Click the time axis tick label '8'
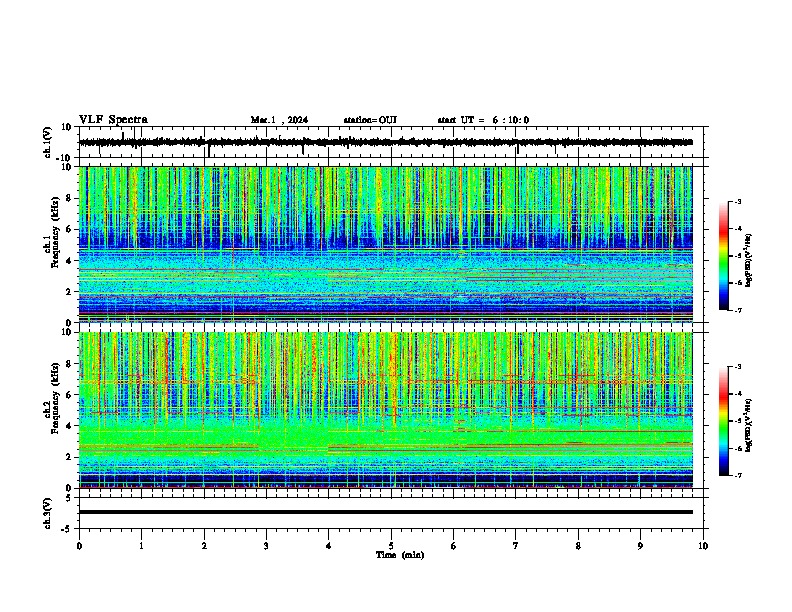 click(x=578, y=546)
